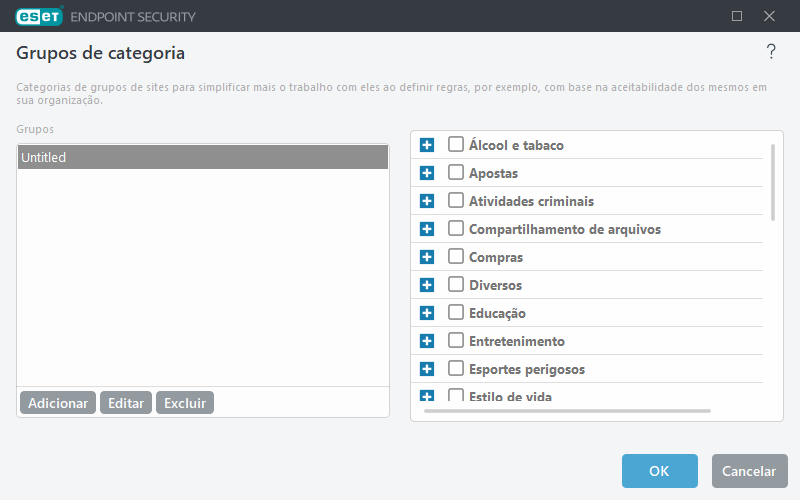The width and height of the screenshot is (800, 500).
Task: Click the Apostas label
Action: (493, 173)
